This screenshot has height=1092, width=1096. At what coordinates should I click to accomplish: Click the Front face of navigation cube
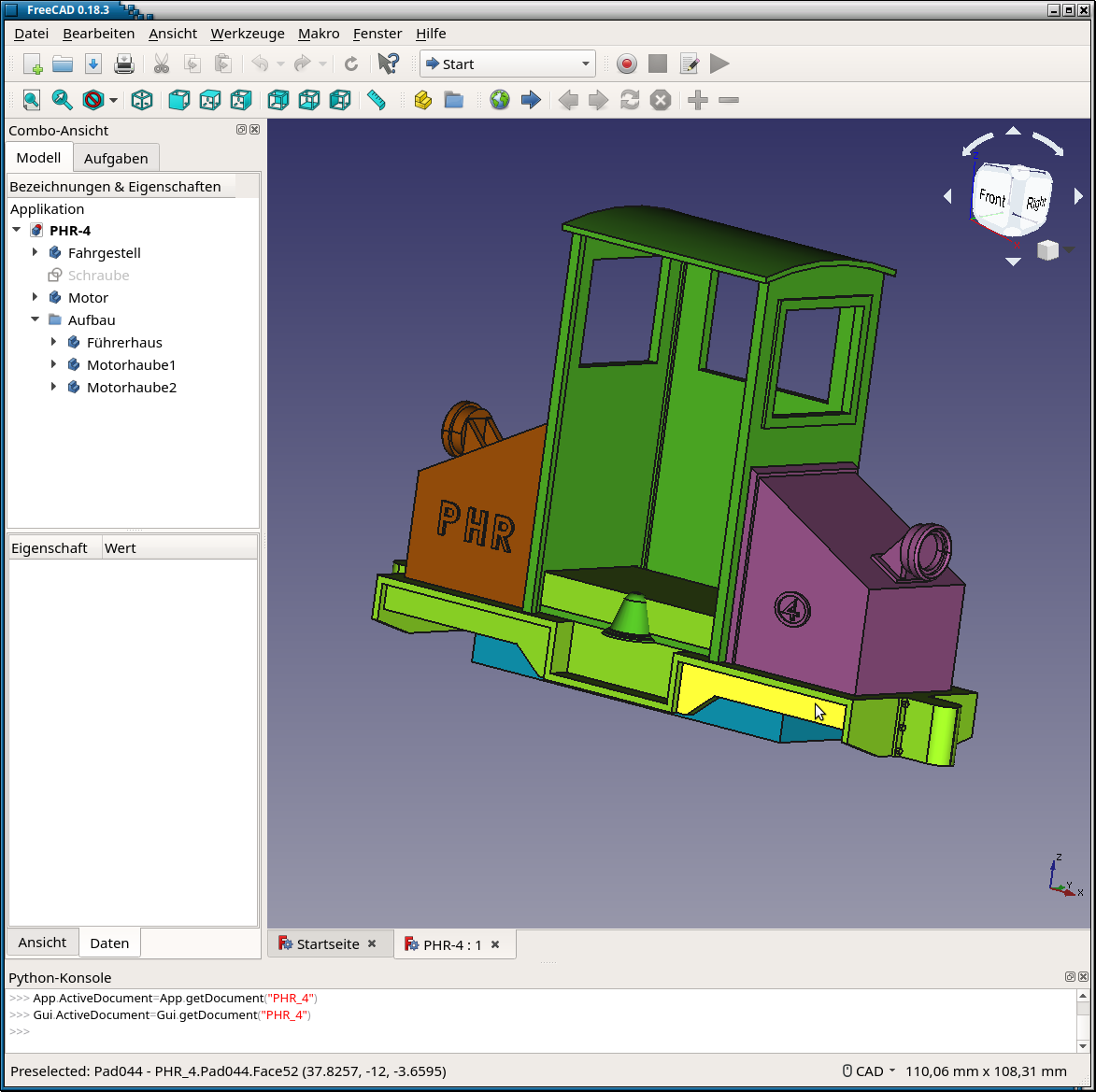click(991, 198)
